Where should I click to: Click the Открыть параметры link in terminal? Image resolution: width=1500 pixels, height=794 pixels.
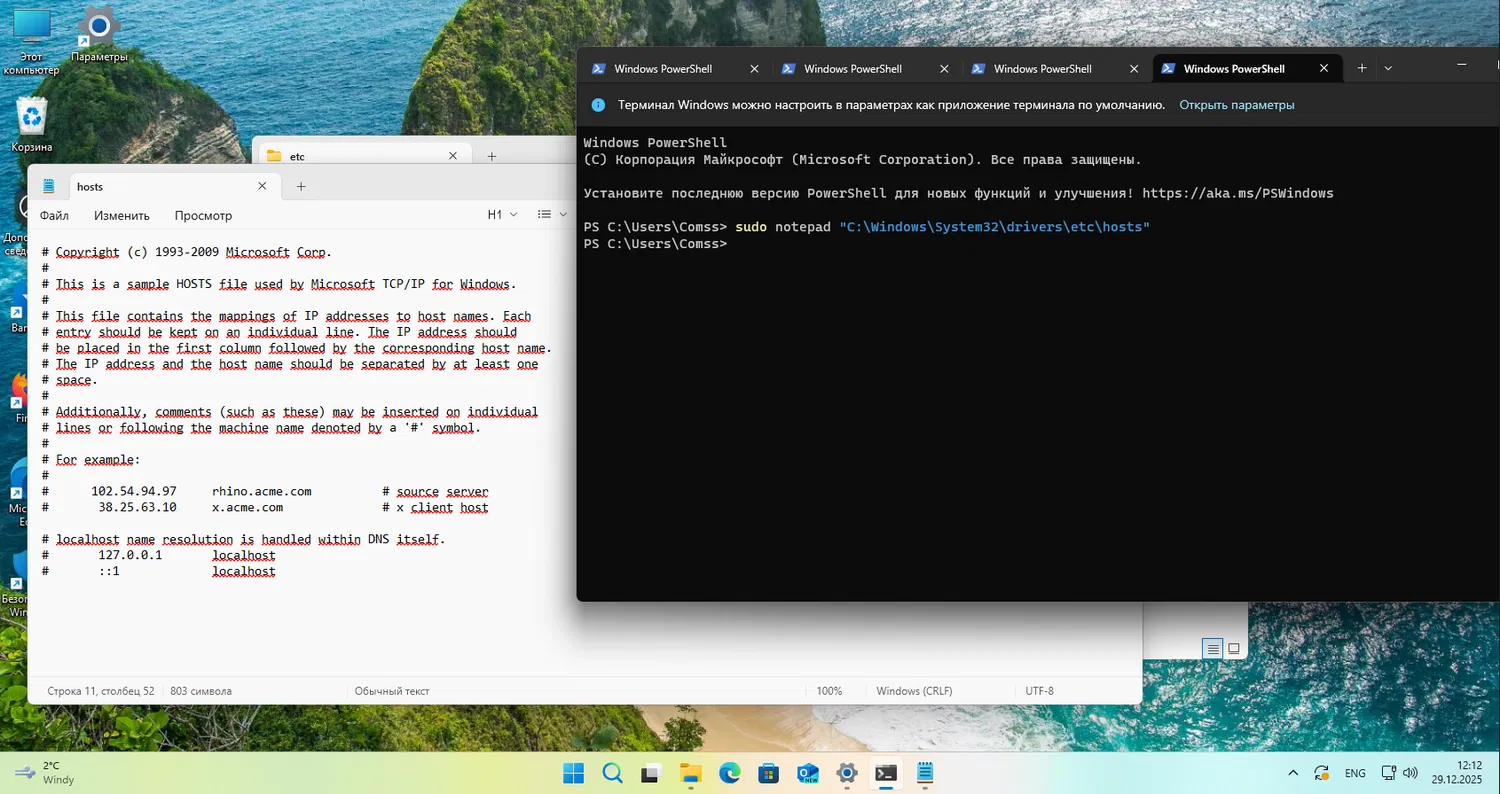pos(1237,105)
